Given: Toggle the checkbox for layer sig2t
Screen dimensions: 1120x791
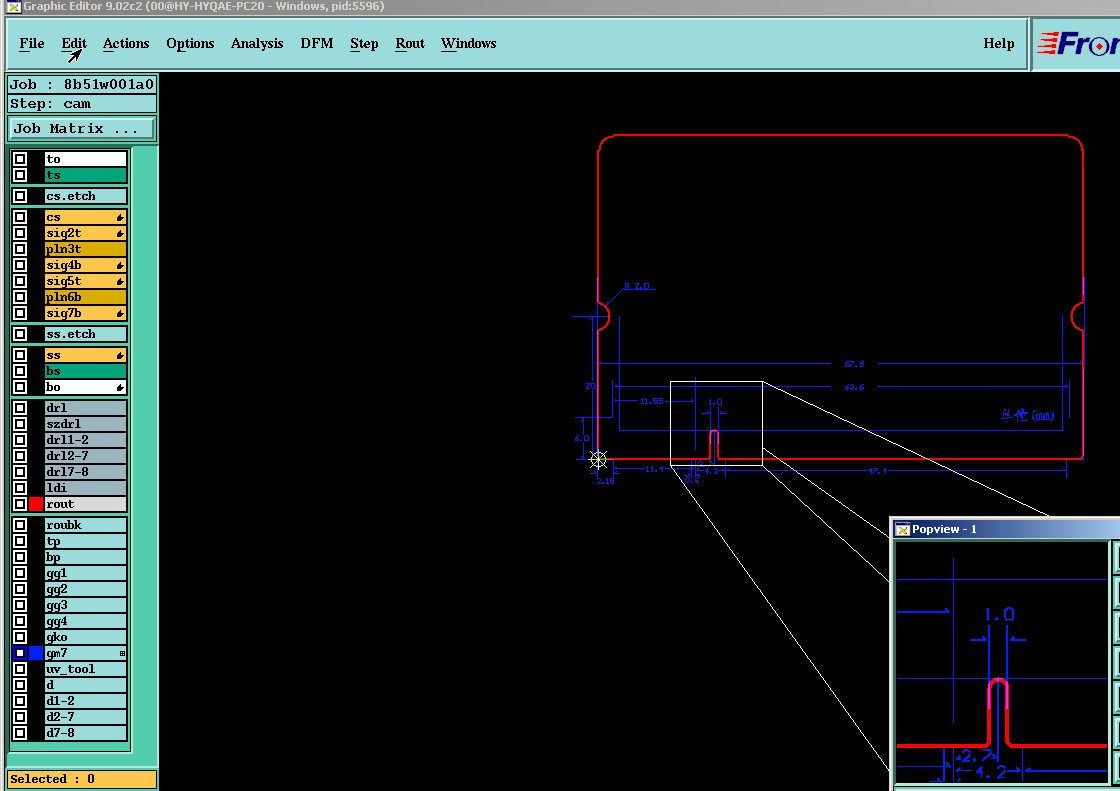Looking at the screenshot, I should pos(20,233).
